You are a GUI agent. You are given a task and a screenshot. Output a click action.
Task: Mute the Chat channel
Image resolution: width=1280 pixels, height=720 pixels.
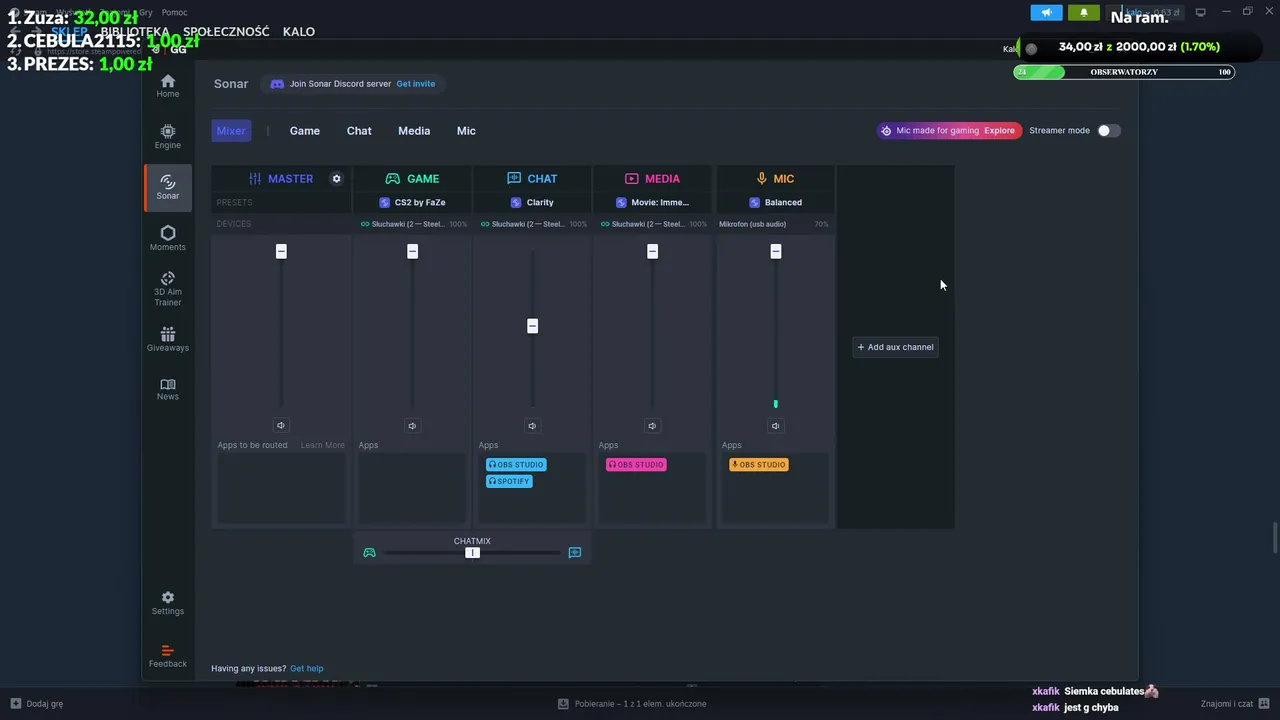(x=532, y=426)
